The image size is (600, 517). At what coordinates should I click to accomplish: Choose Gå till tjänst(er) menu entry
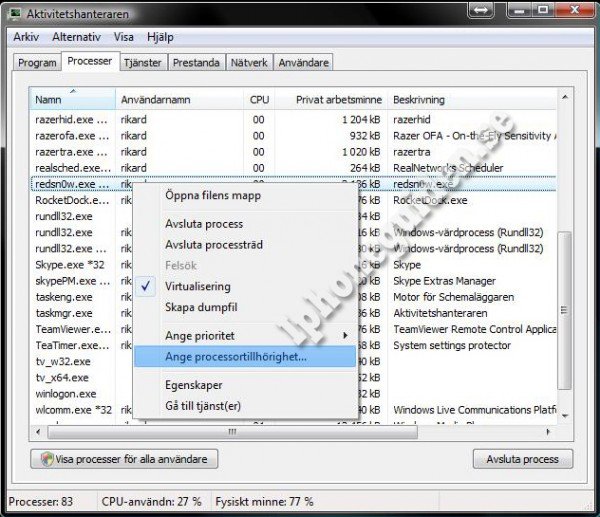(x=245, y=406)
